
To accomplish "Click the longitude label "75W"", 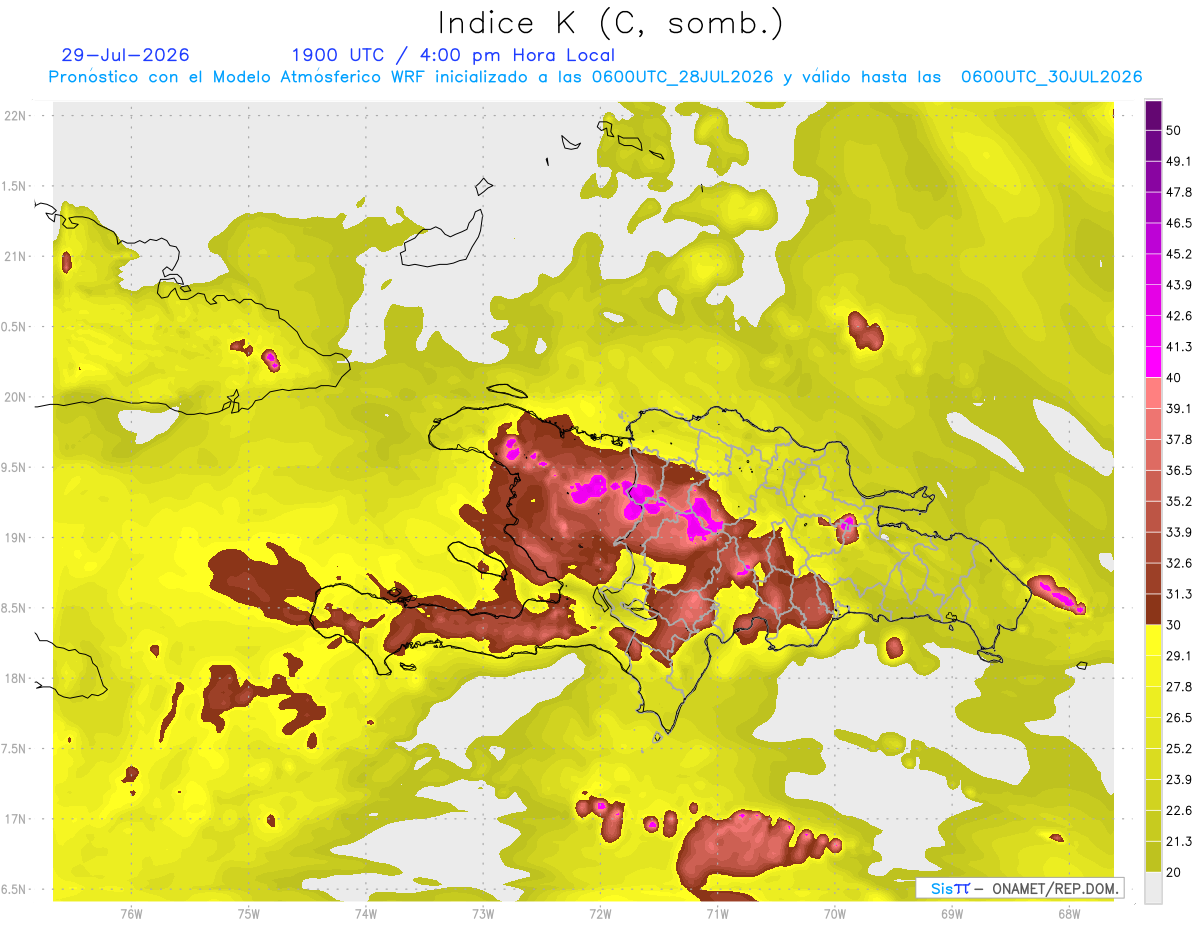I will 248,914.
